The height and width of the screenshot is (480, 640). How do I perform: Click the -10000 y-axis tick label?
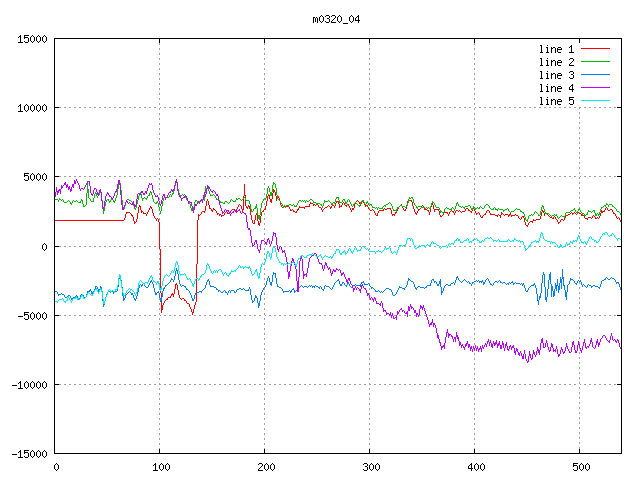coord(28,384)
